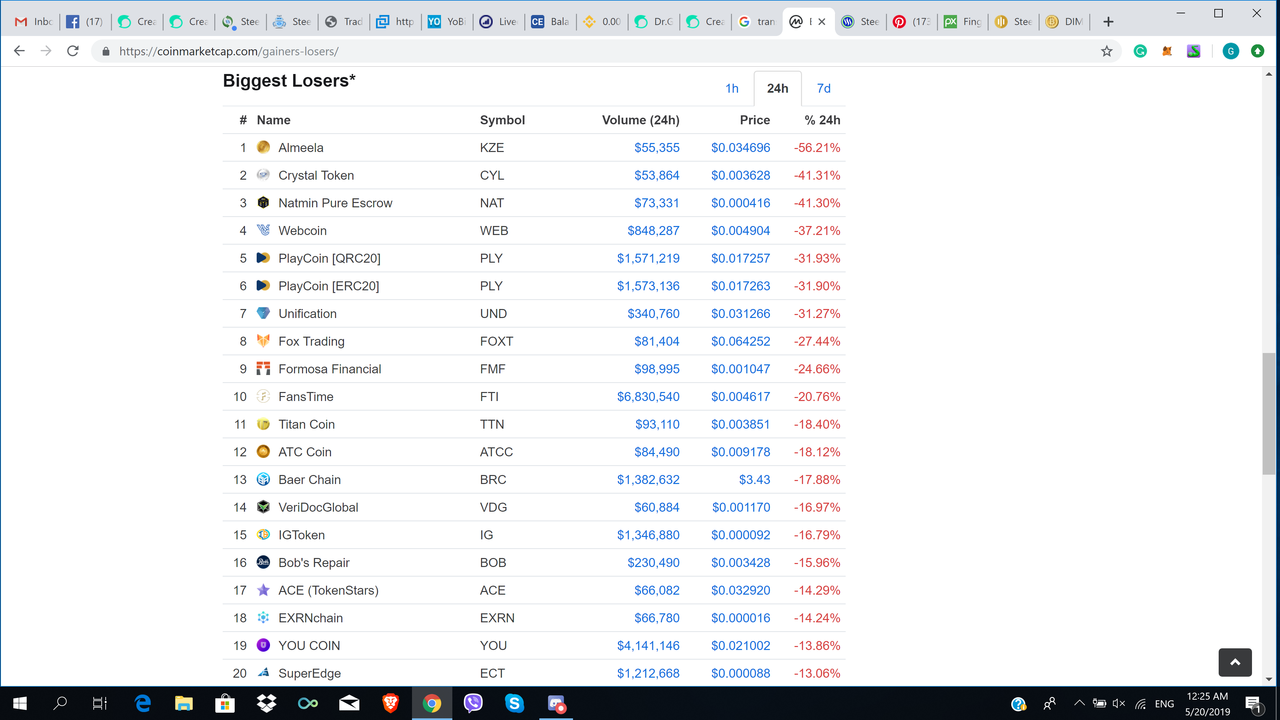Viewport: 1280px width, 720px height.
Task: Go back with the browser back arrow
Action: tap(19, 51)
